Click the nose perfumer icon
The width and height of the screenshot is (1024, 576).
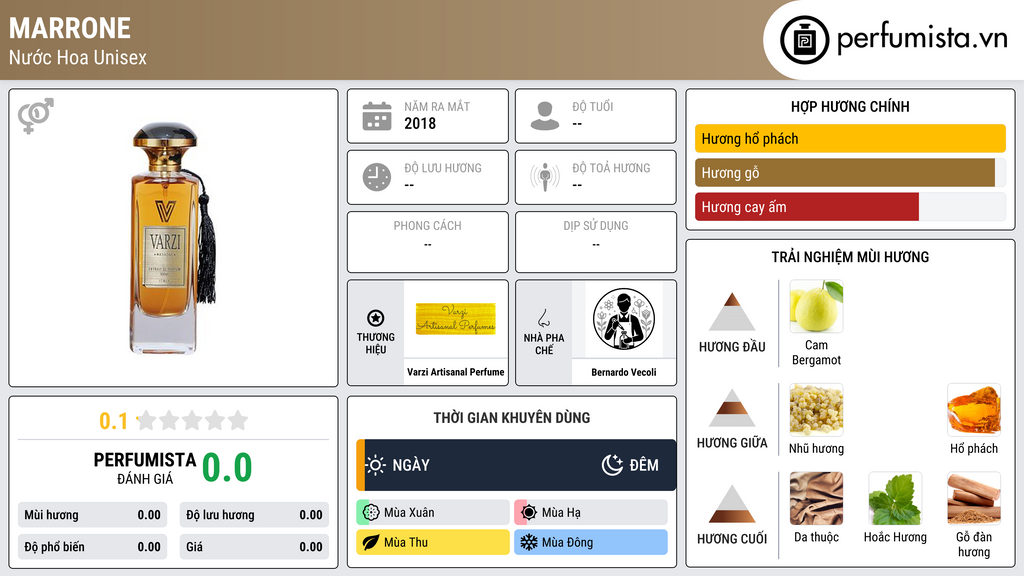pos(543,318)
